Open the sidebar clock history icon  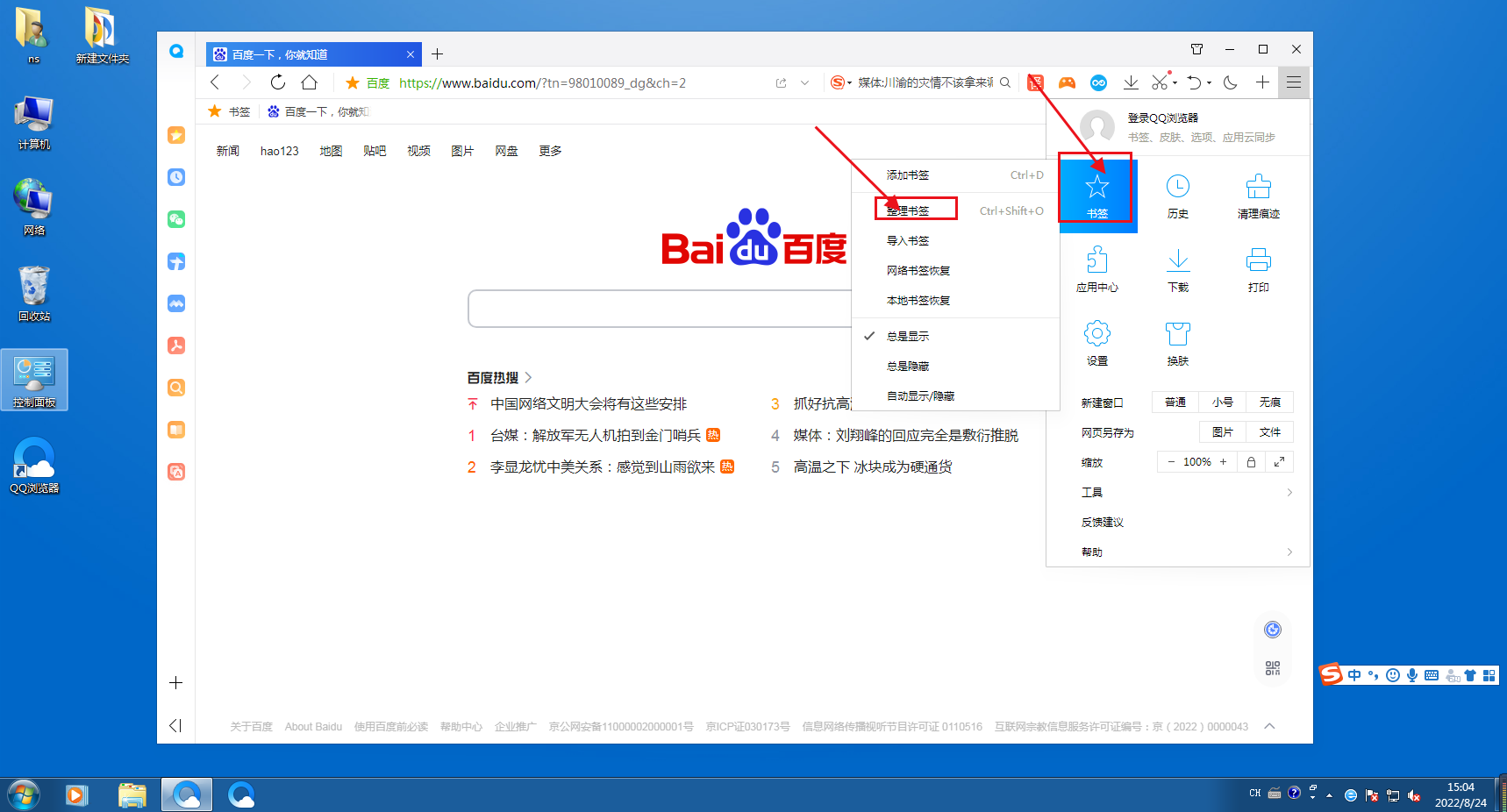click(176, 177)
